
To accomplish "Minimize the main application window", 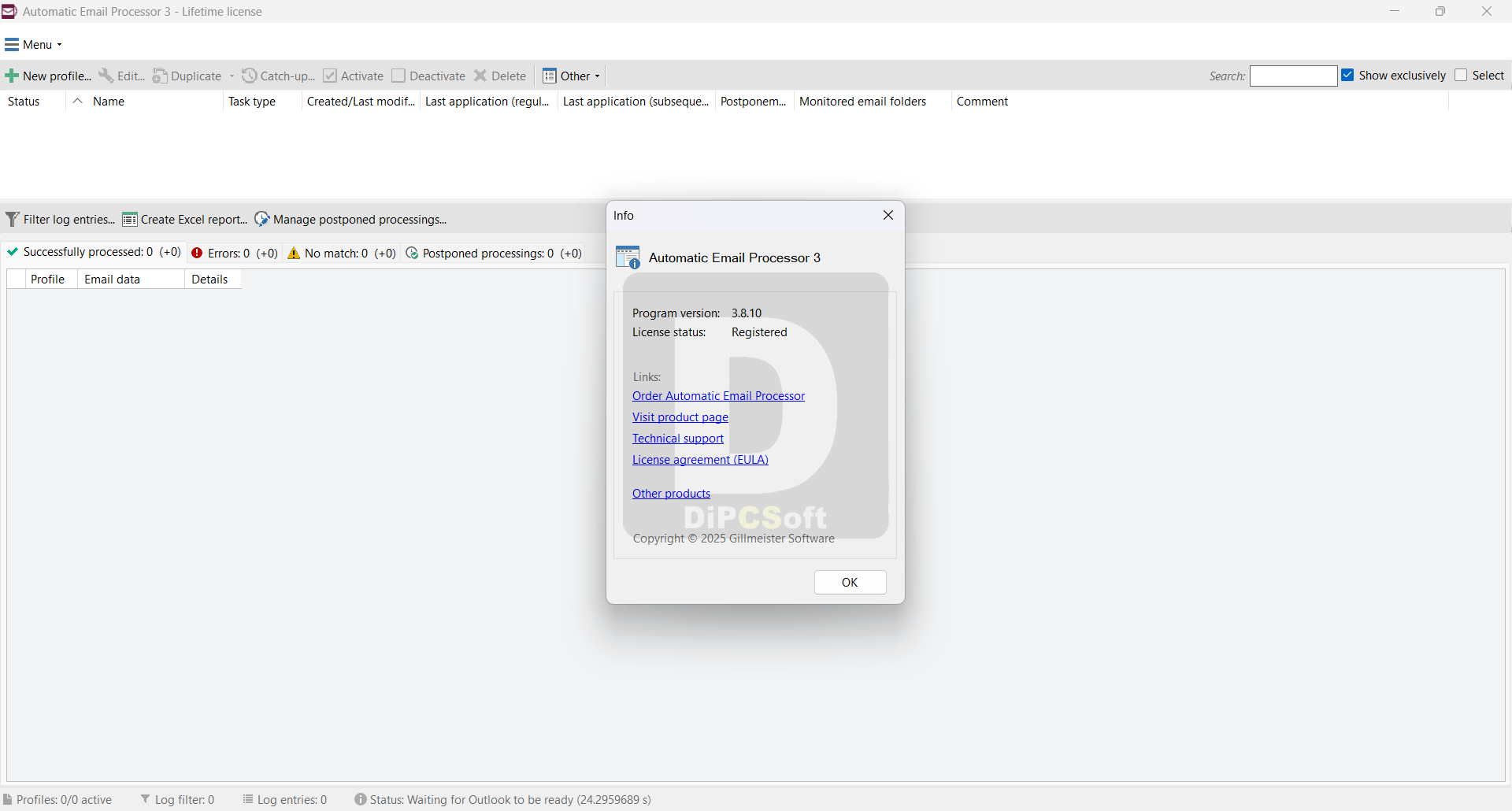I will (1395, 11).
